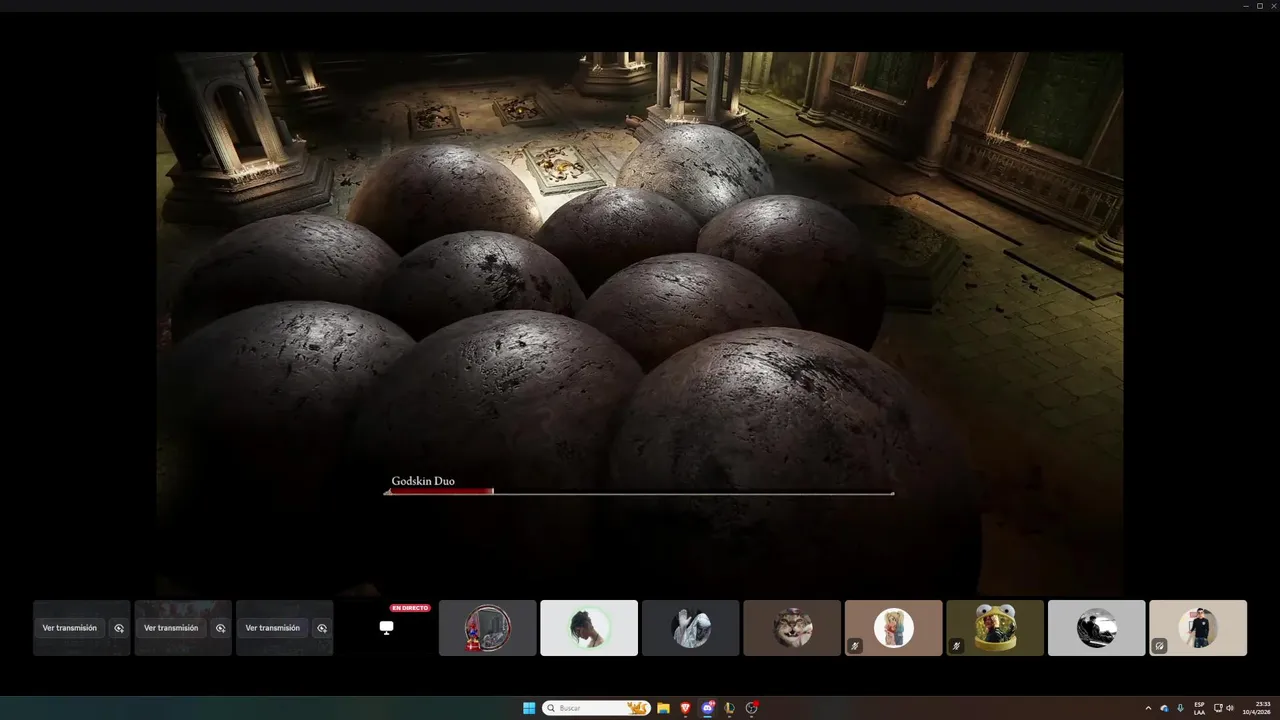Select participant tile with white statue avatar
This screenshot has width=1280, height=720.
pyautogui.click(x=691, y=628)
